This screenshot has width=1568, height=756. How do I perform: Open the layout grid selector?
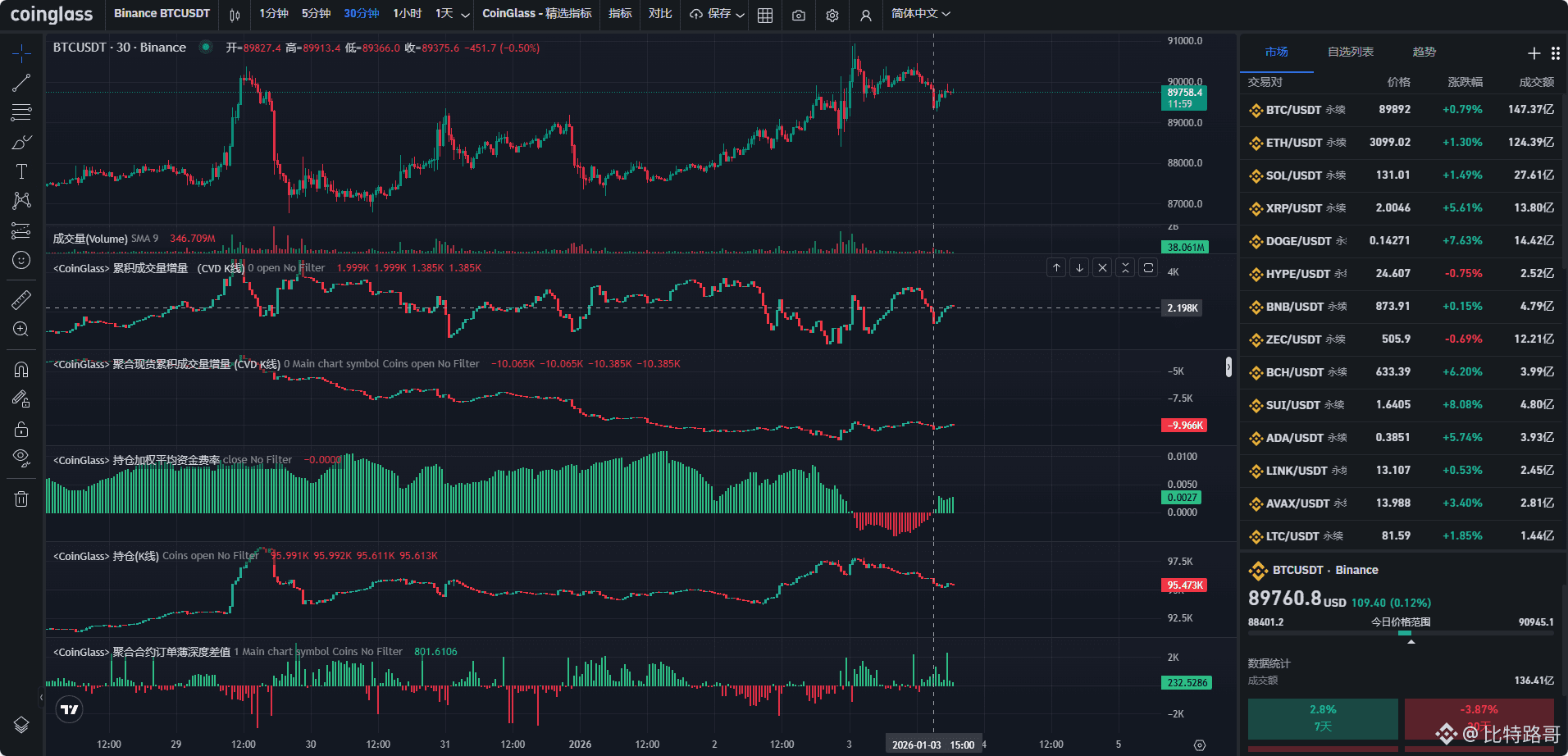pyautogui.click(x=765, y=15)
